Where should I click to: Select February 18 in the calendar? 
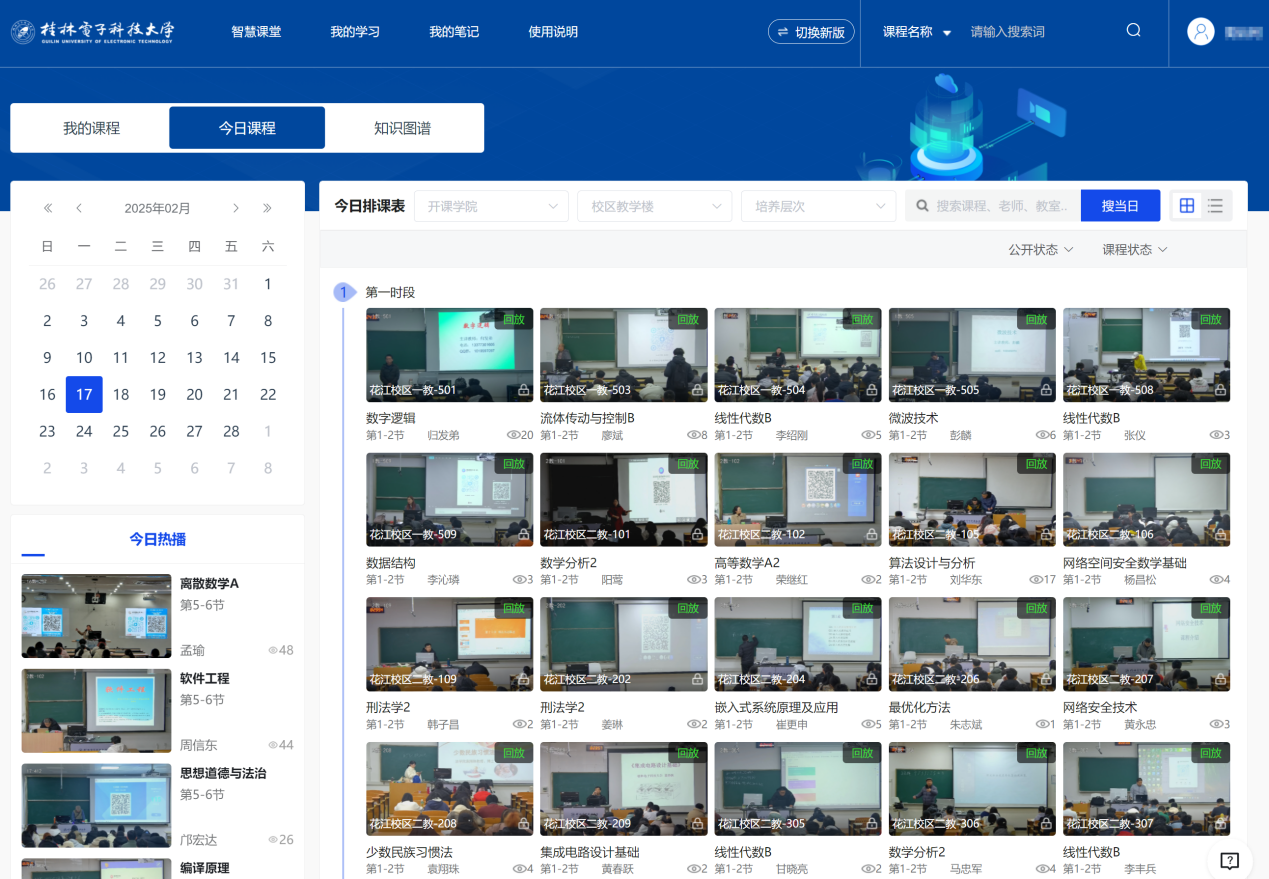(121, 394)
